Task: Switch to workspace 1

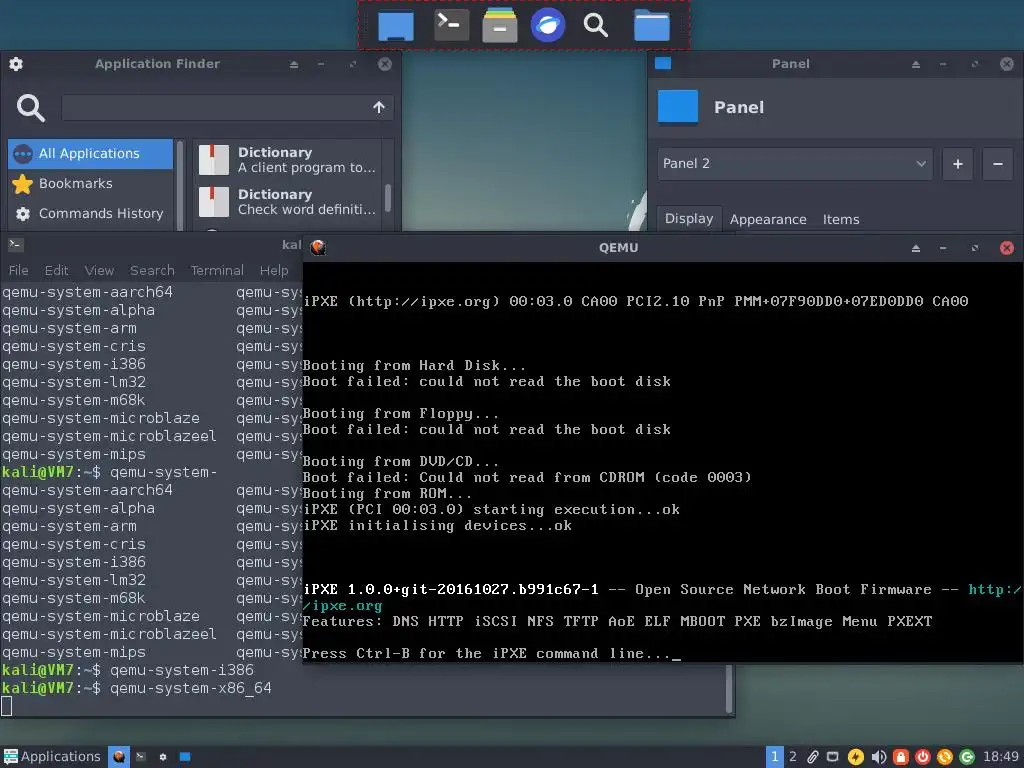Action: pos(775,756)
